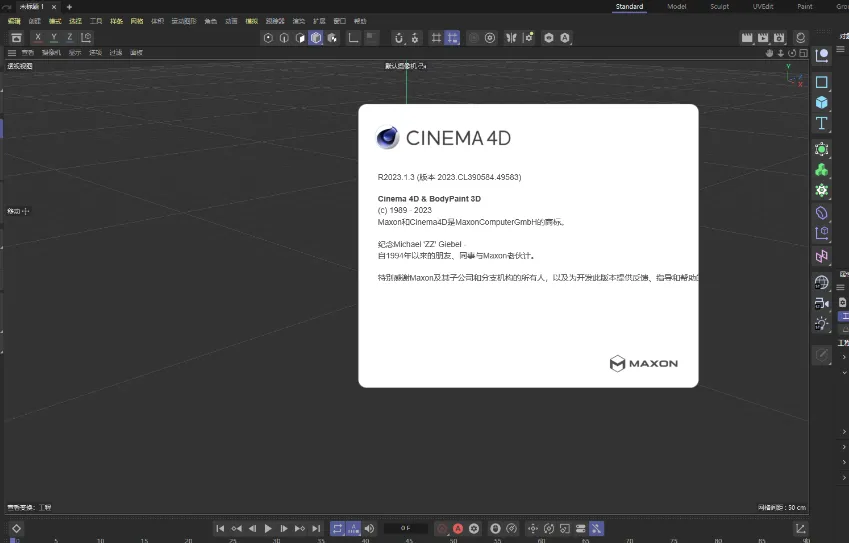Image resolution: width=849 pixels, height=543 pixels.
Task: Go to the end of animation
Action: tap(316, 528)
